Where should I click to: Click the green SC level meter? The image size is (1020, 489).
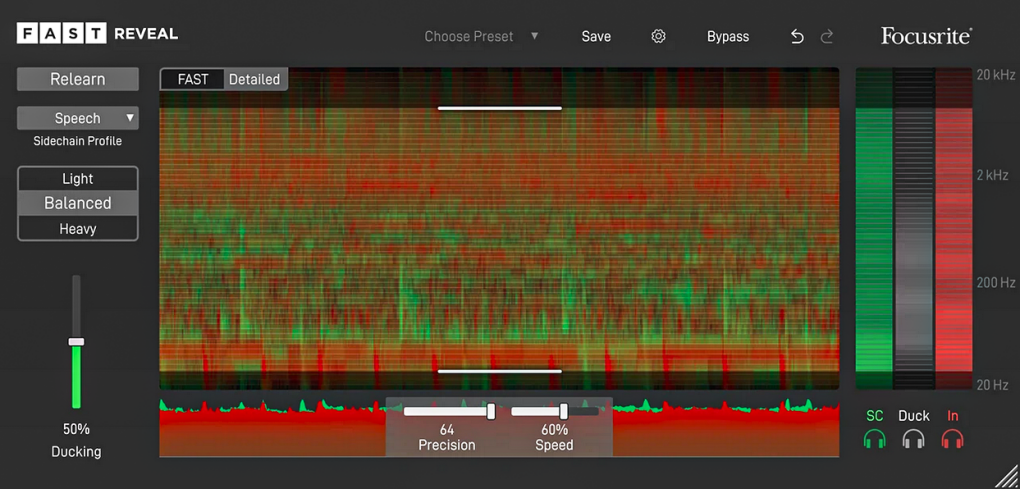coord(874,228)
